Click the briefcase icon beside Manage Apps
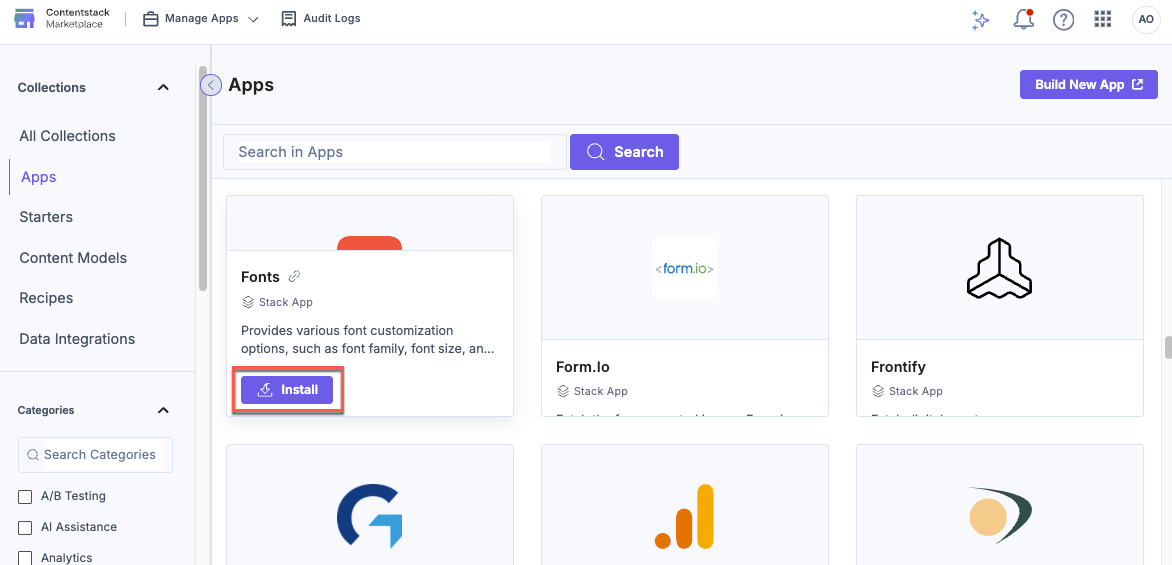The width and height of the screenshot is (1172, 565). [x=151, y=19]
